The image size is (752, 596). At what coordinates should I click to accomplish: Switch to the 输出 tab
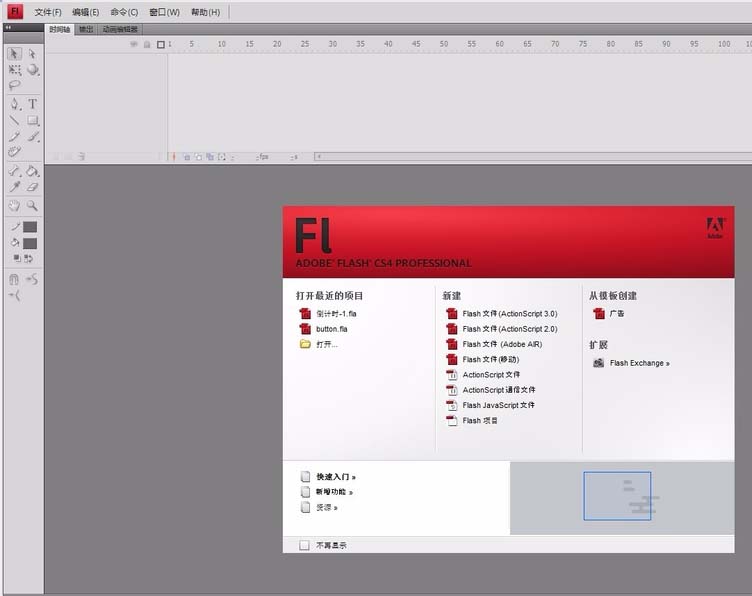pyautogui.click(x=86, y=29)
